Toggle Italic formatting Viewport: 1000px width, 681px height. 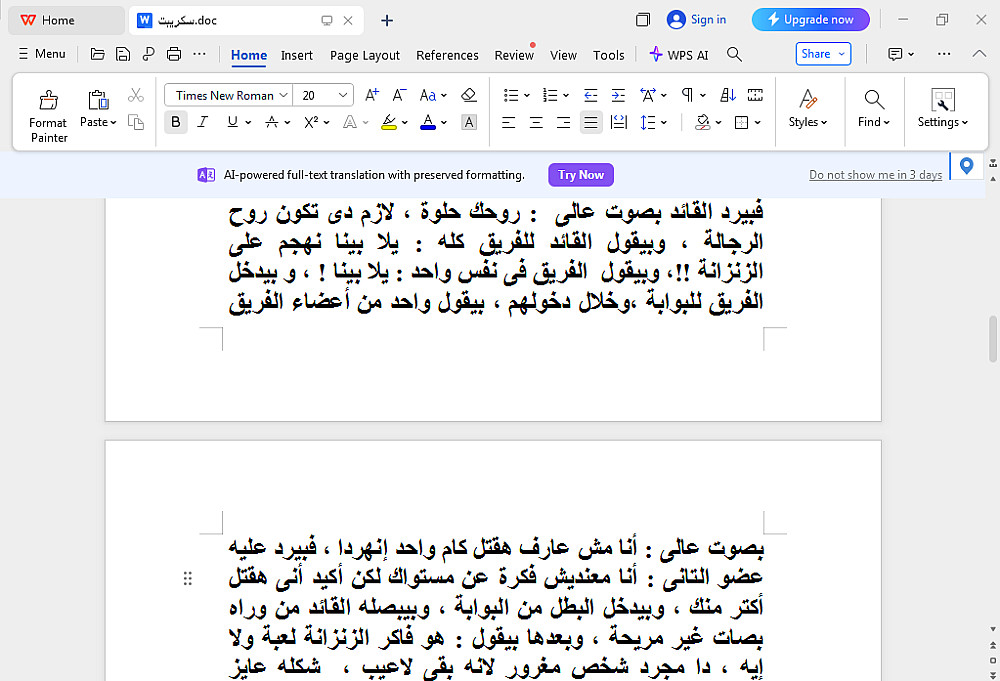pos(203,122)
